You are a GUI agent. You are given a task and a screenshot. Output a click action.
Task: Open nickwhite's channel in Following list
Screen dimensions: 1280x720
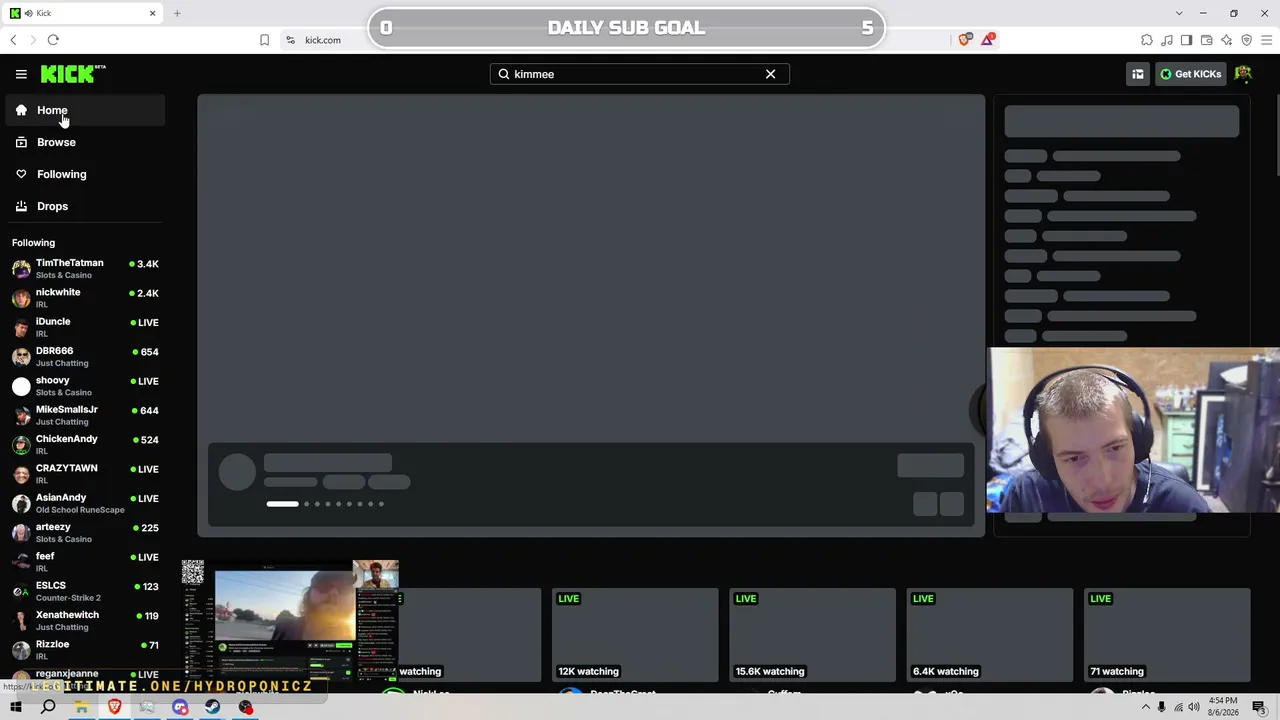[x=85, y=298]
